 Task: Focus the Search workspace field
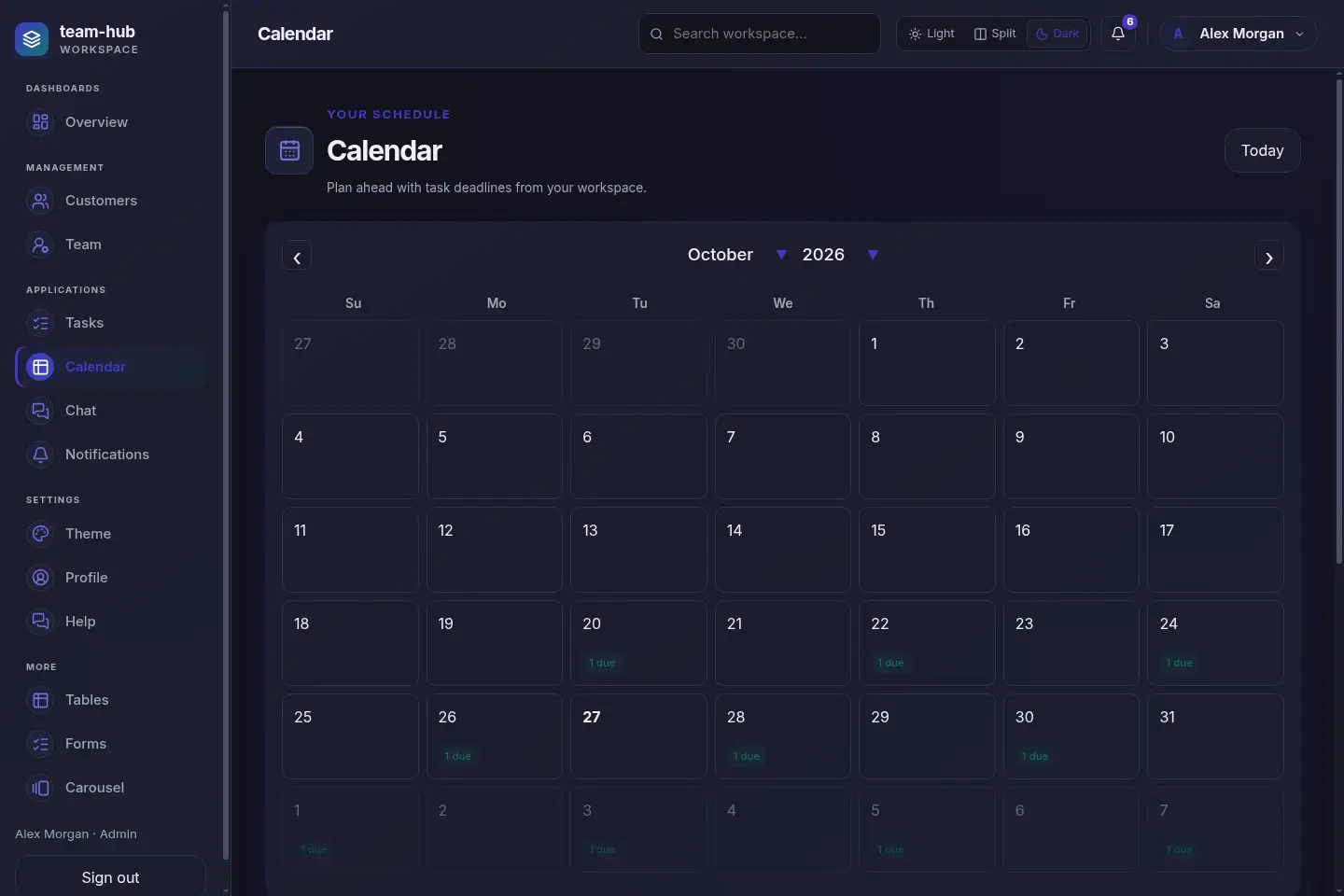(760, 34)
